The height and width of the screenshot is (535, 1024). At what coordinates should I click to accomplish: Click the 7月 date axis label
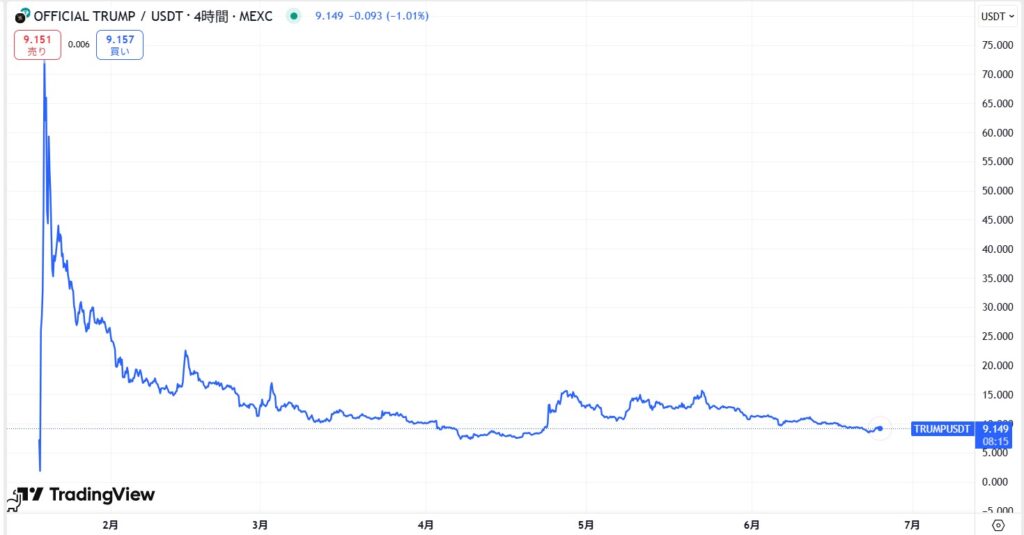click(912, 525)
